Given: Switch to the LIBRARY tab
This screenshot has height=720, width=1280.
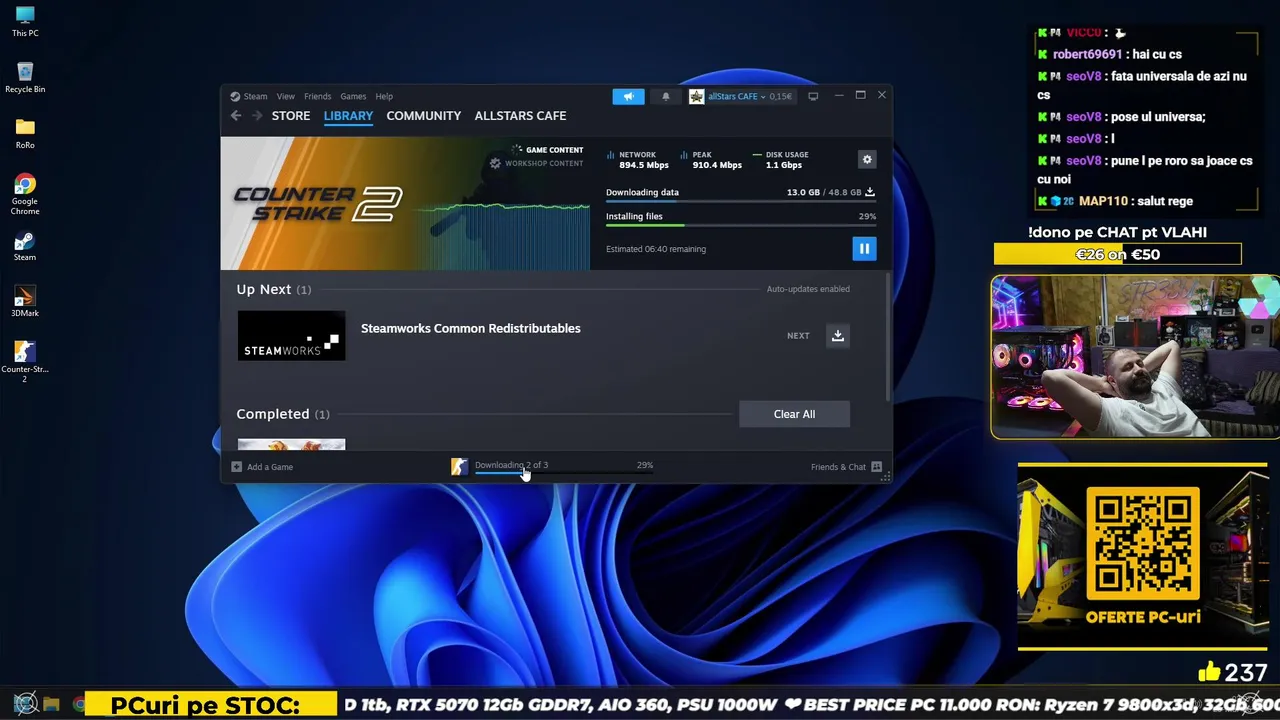Looking at the screenshot, I should [x=348, y=116].
